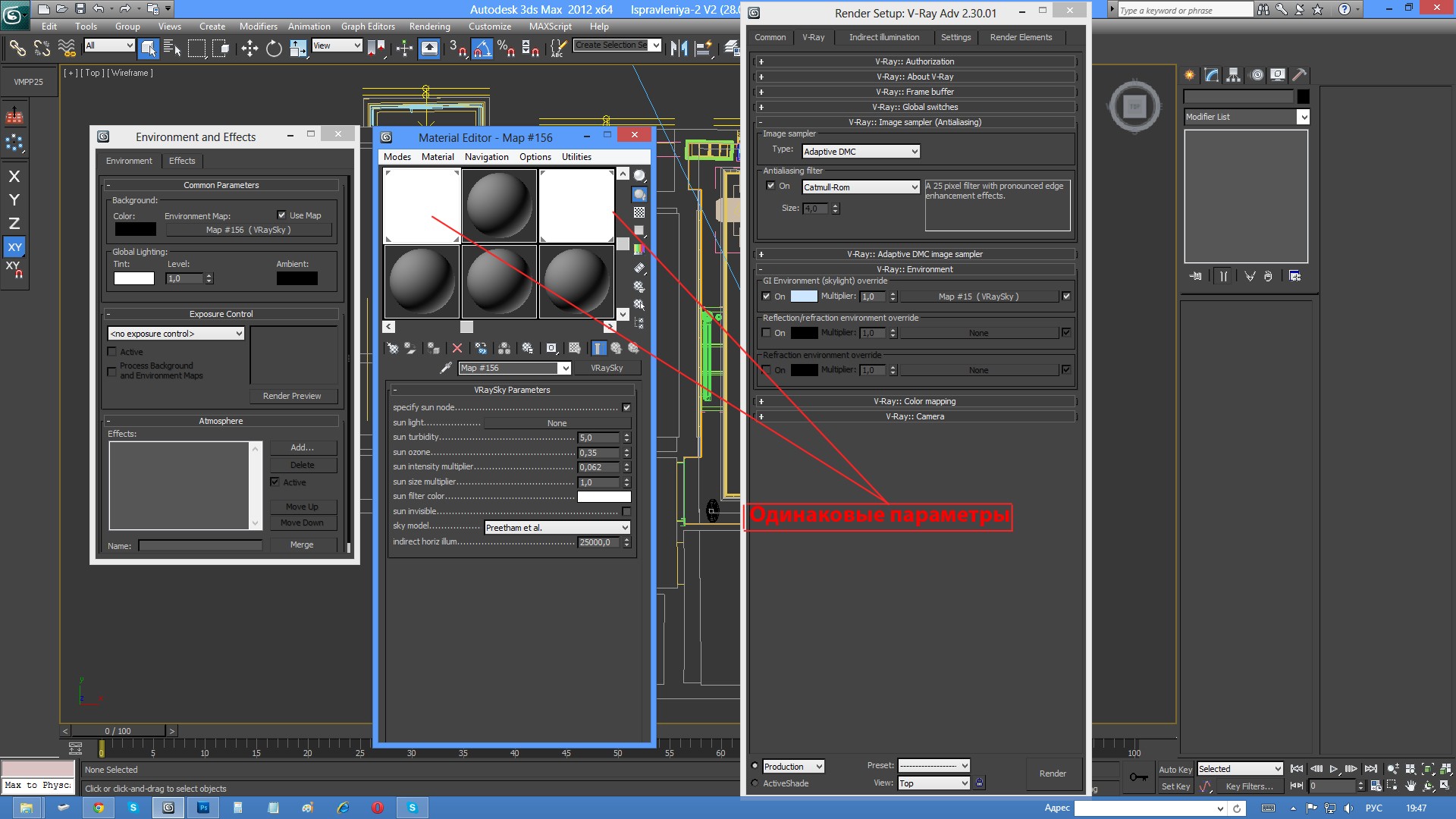Switch to Render Elements tab in Render Setup

click(x=1020, y=37)
